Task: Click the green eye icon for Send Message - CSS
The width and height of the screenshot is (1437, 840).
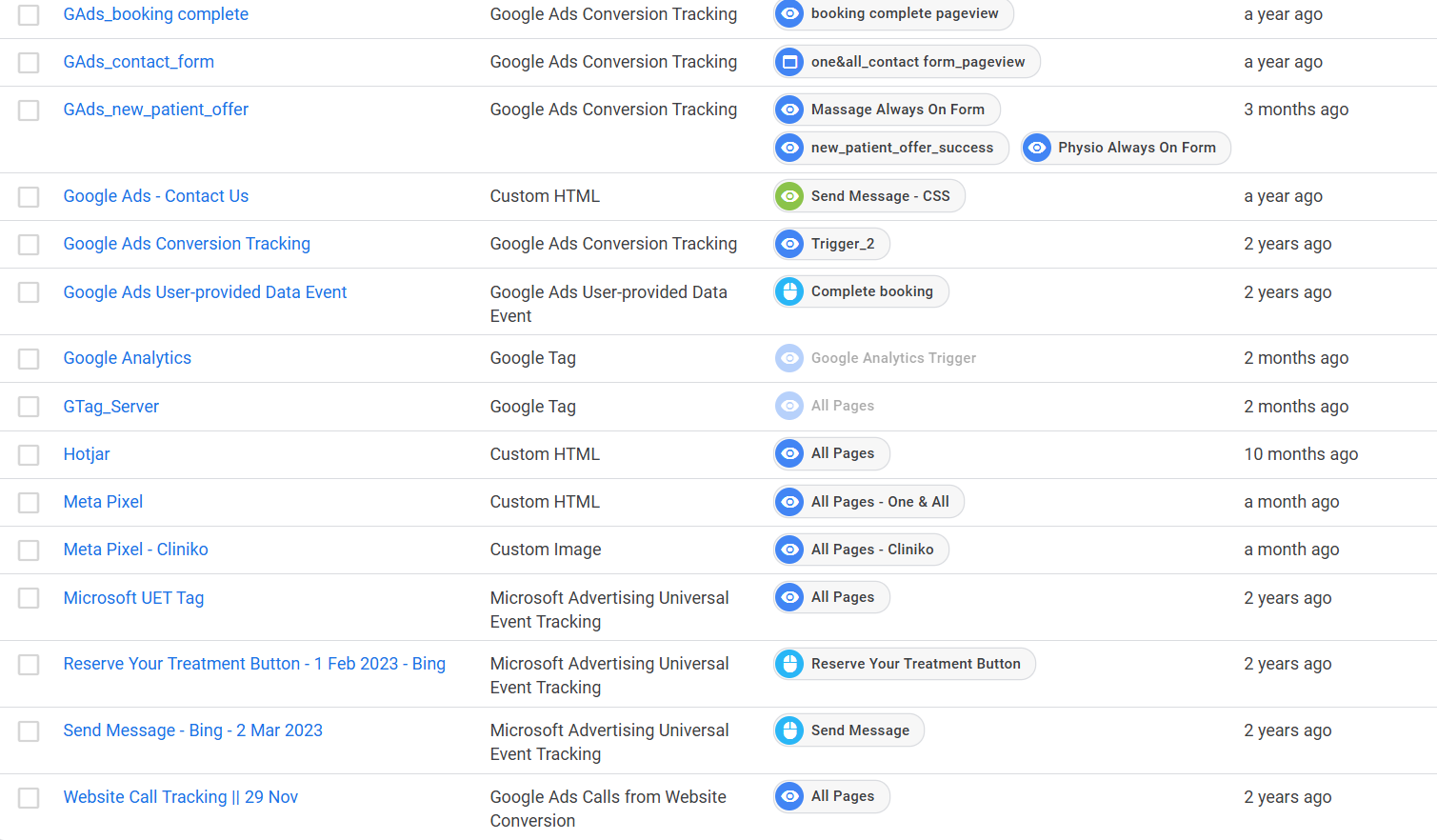Action: click(x=790, y=196)
